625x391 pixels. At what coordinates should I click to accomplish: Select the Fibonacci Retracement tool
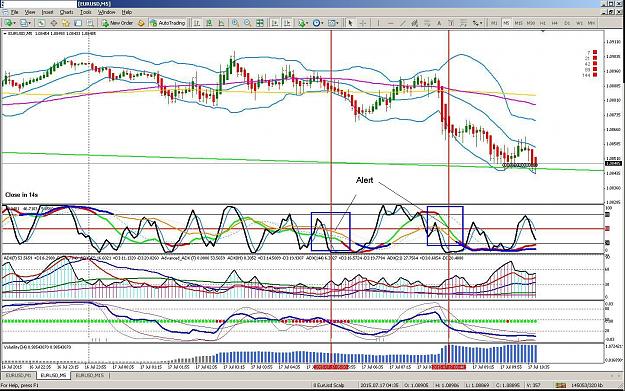(x=427, y=23)
